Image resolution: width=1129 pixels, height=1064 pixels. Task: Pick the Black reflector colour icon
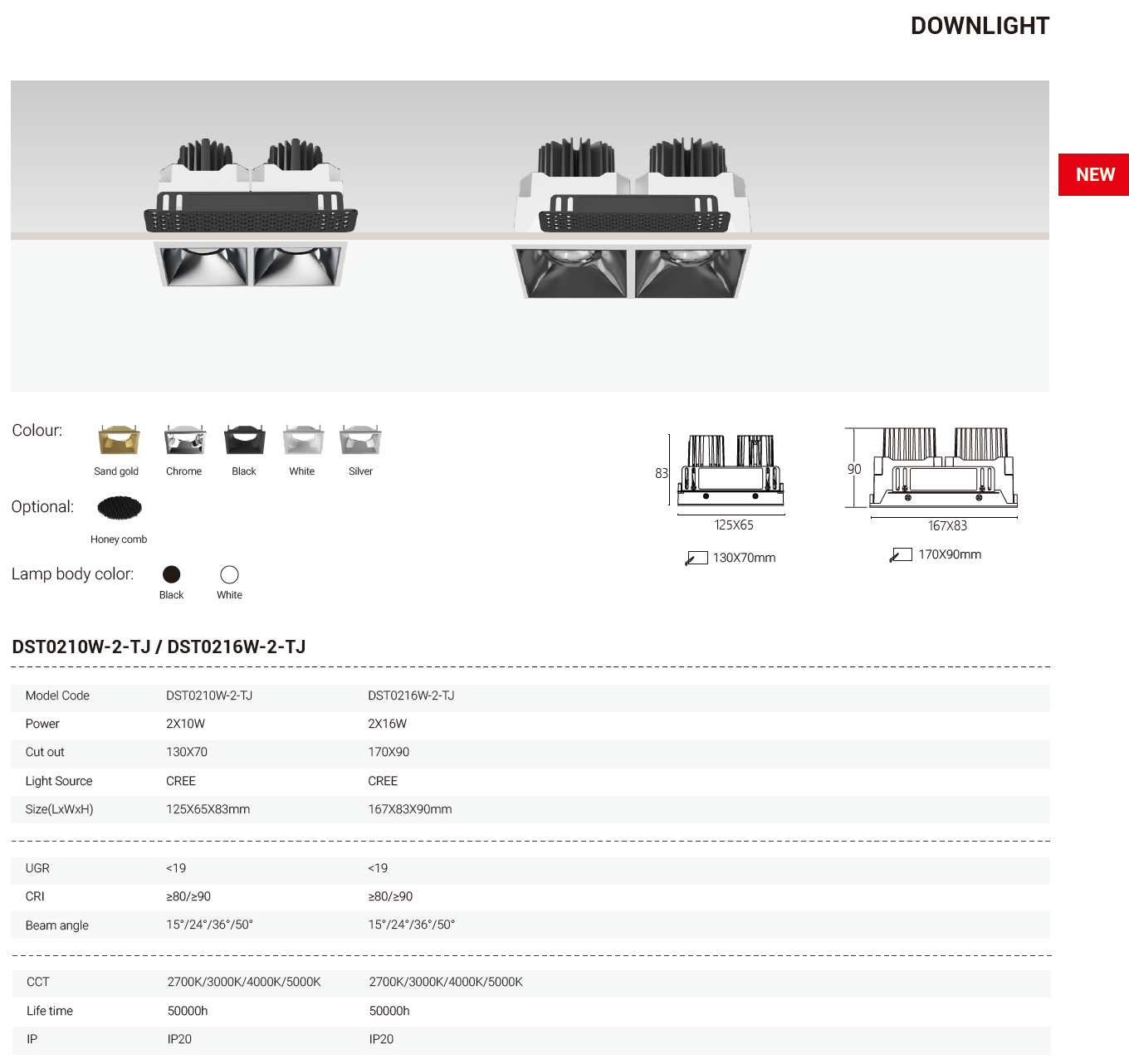pyautogui.click(x=244, y=440)
